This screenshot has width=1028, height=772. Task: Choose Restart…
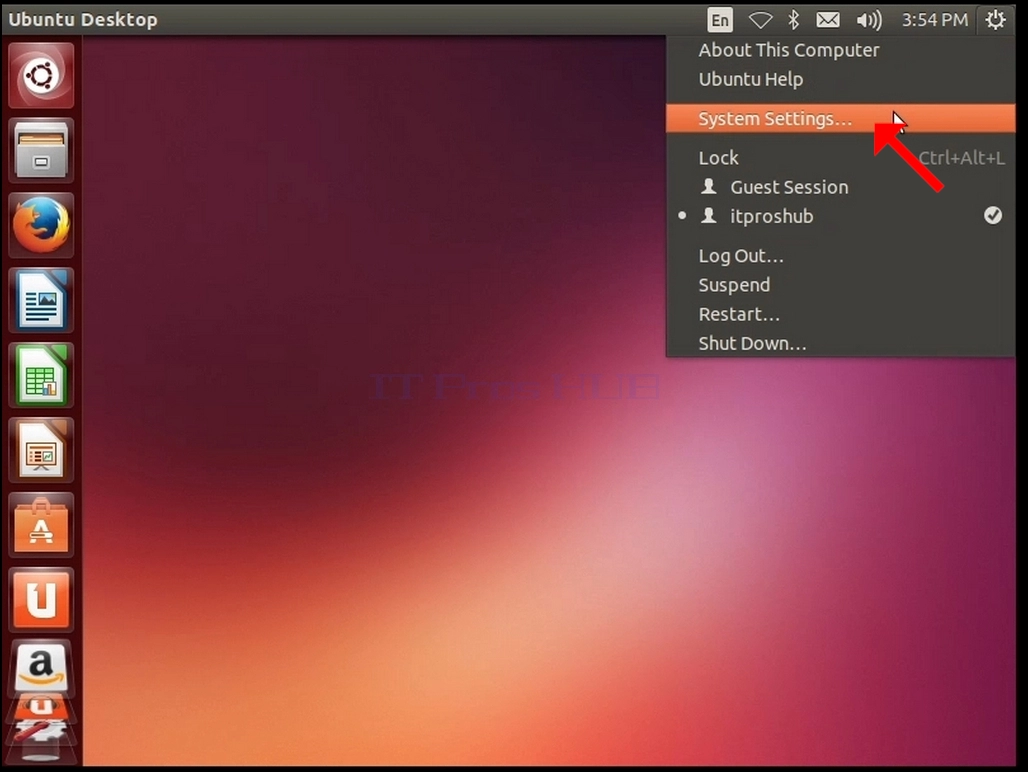click(840, 314)
